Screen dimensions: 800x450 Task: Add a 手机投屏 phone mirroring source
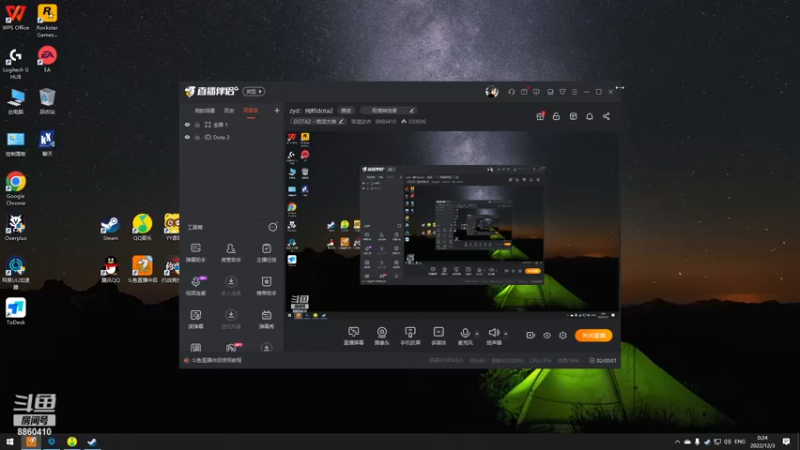410,336
